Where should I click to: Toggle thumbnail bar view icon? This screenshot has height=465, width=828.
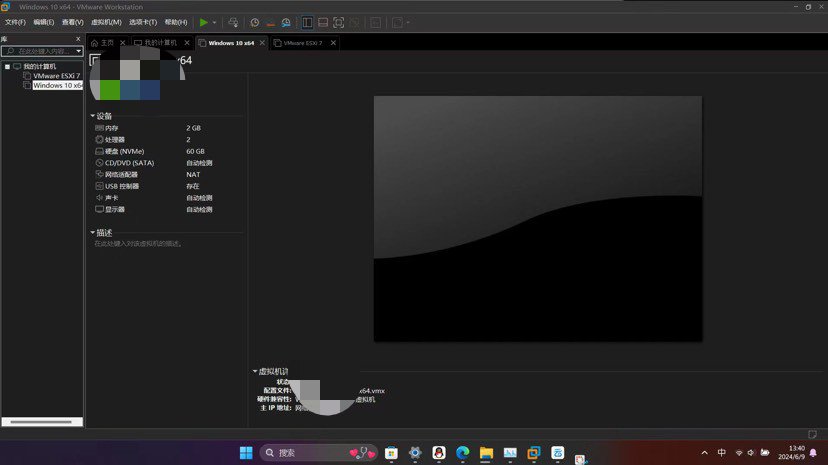[x=323, y=23]
